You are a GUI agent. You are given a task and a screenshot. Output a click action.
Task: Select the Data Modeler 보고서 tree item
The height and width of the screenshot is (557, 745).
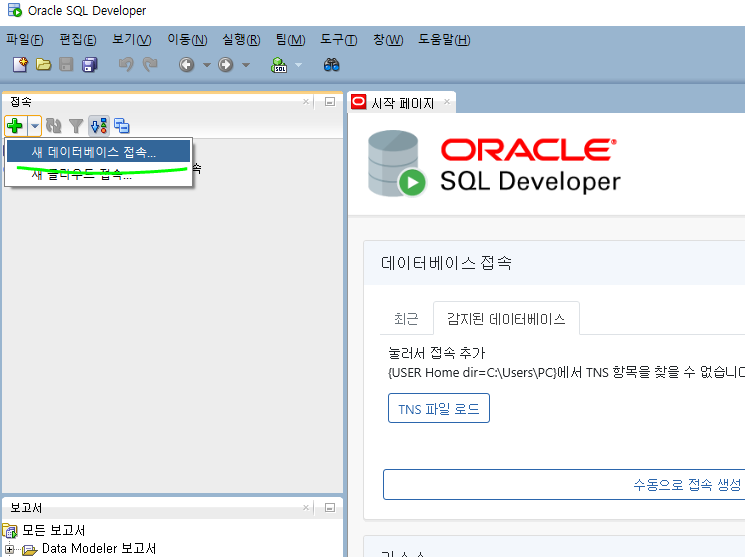point(99,548)
